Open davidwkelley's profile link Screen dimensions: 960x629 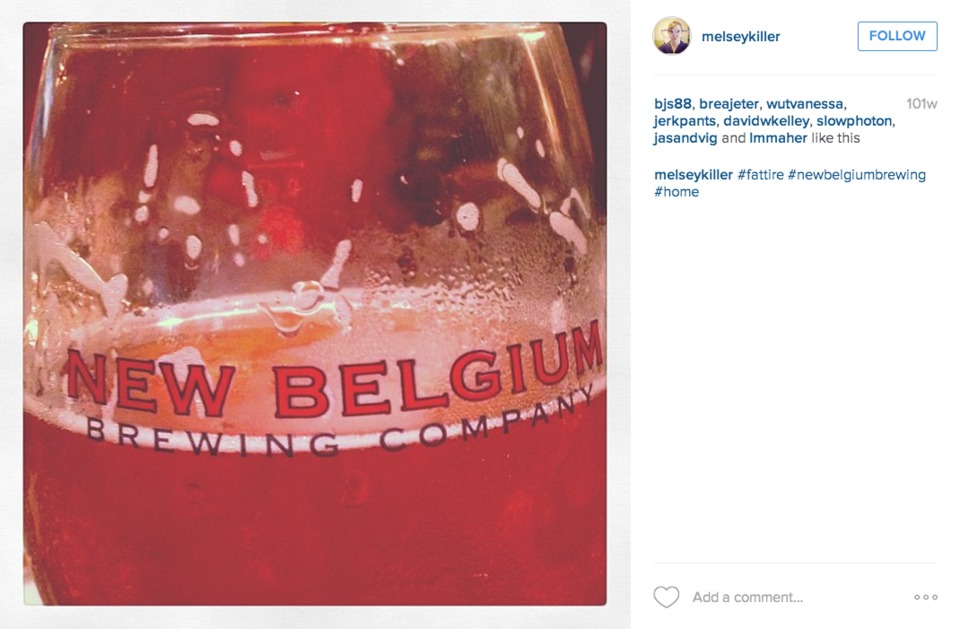[x=766, y=121]
